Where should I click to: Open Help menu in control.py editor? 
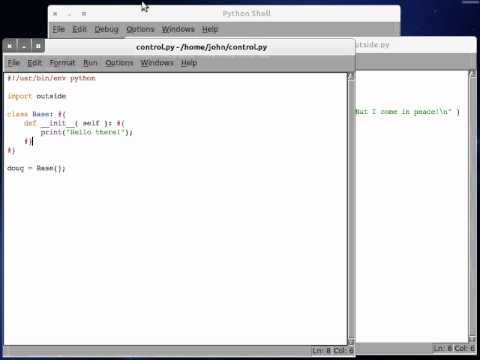click(189, 63)
